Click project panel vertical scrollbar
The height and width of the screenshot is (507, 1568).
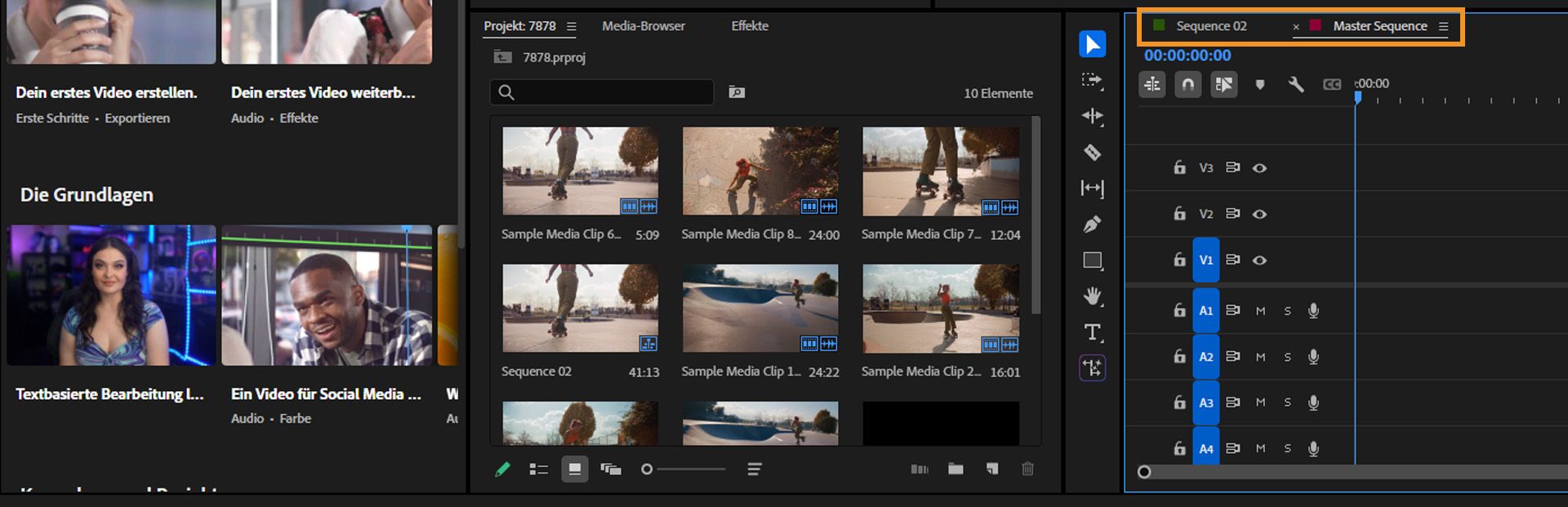(1036, 216)
